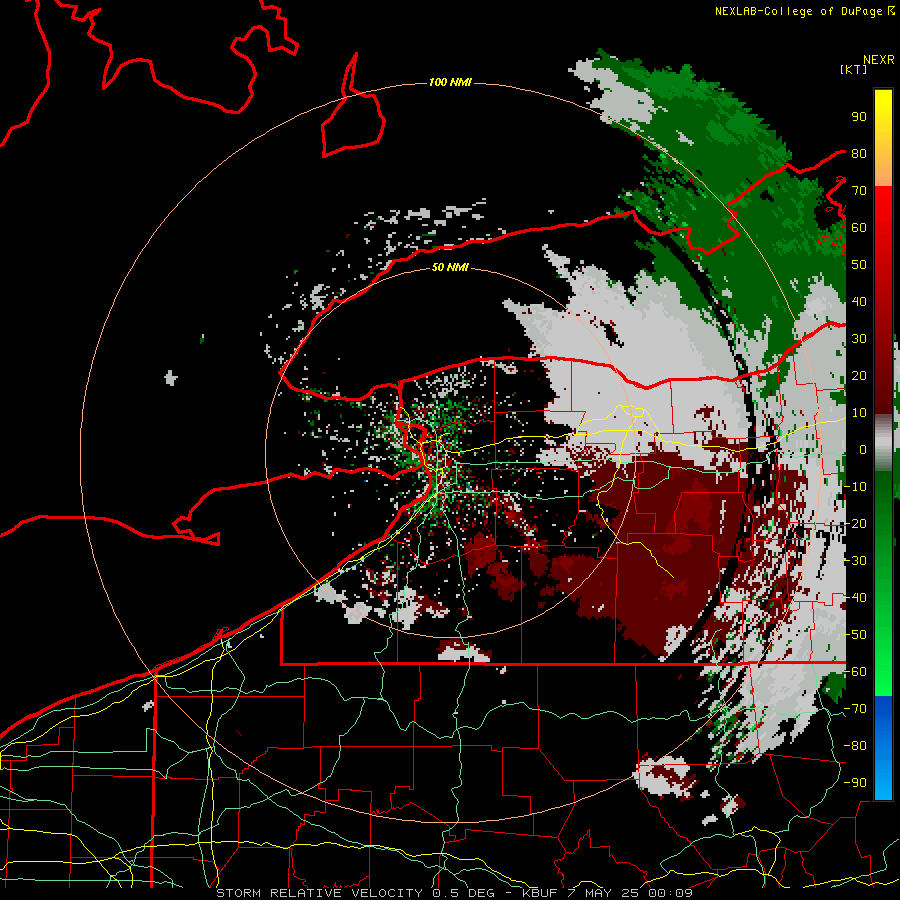Click the -20 value on the velocity scale
The image size is (900, 900).
point(855,523)
